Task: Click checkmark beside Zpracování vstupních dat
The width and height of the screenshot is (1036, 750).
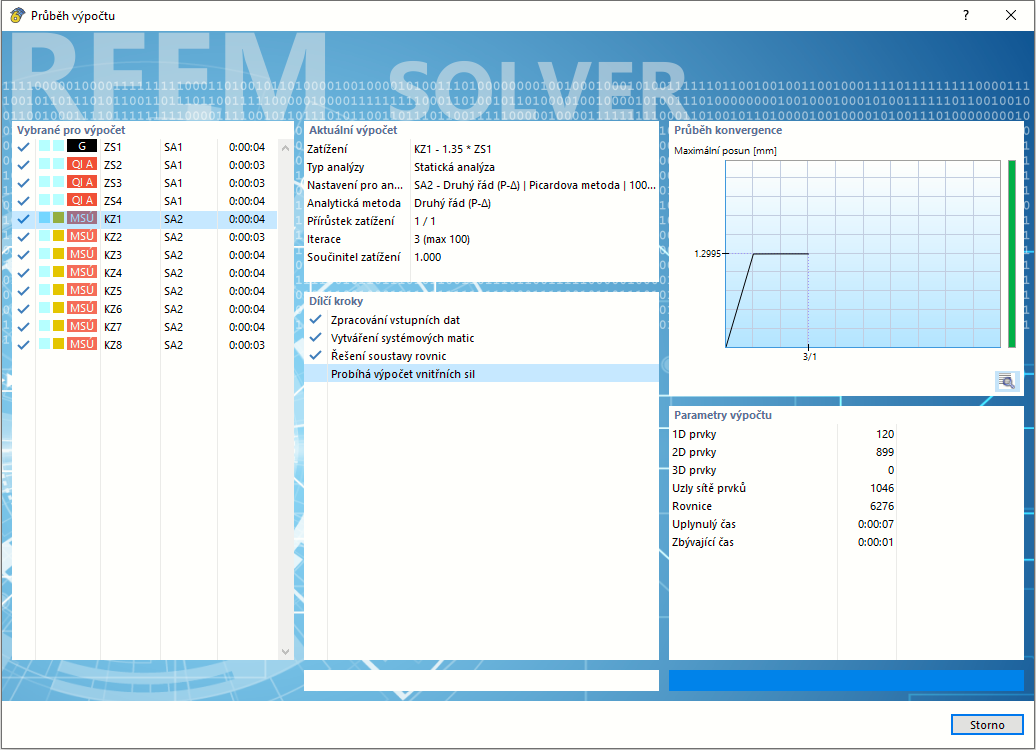Action: pyautogui.click(x=316, y=320)
